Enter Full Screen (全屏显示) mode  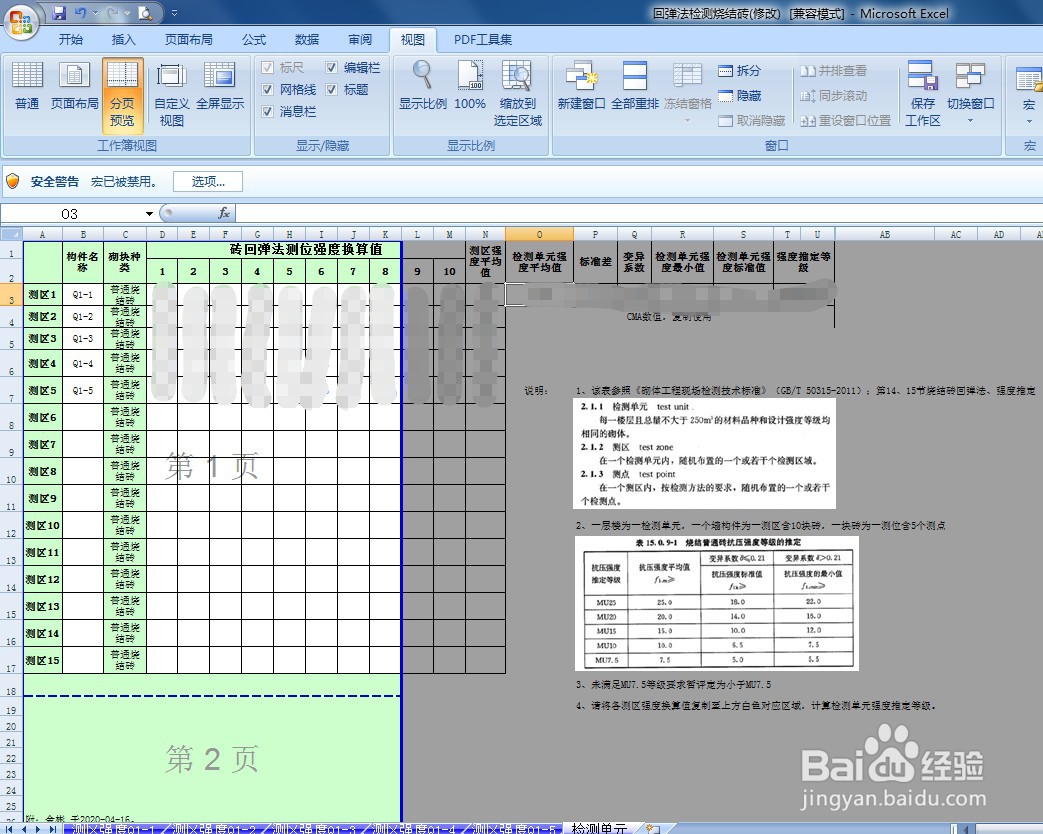click(220, 85)
